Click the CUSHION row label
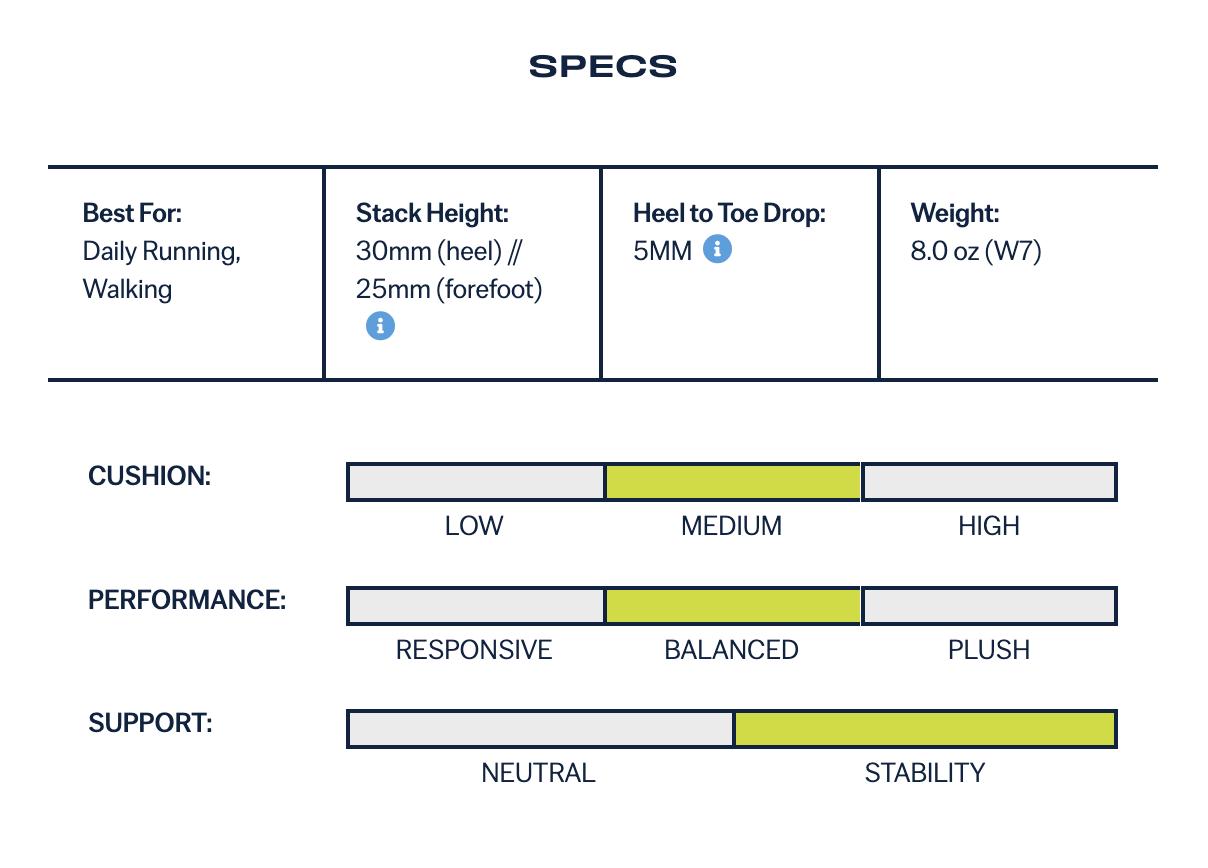Viewport: 1208px width, 868px height. point(150,476)
